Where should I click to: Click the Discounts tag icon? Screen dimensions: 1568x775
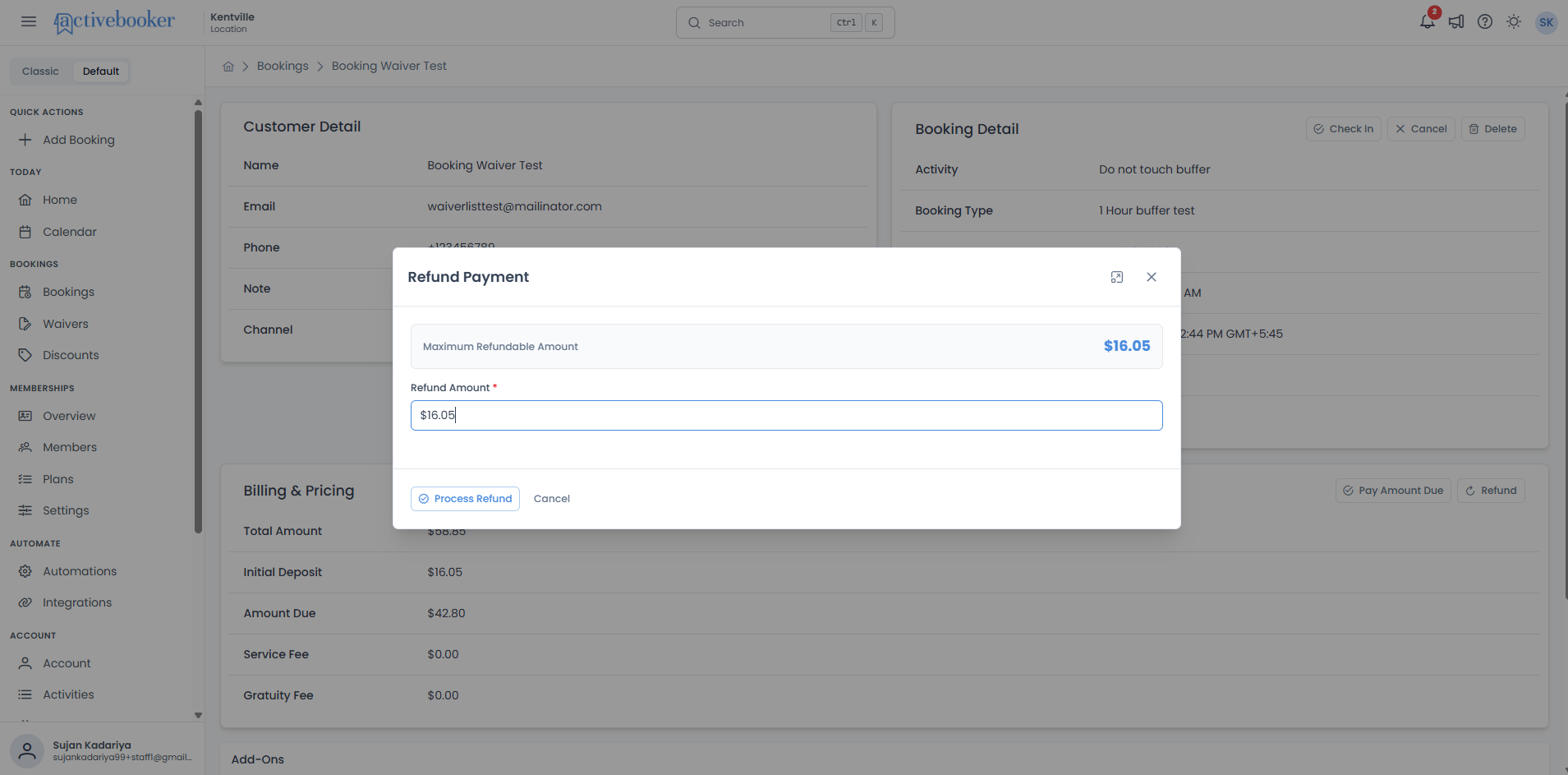25,355
